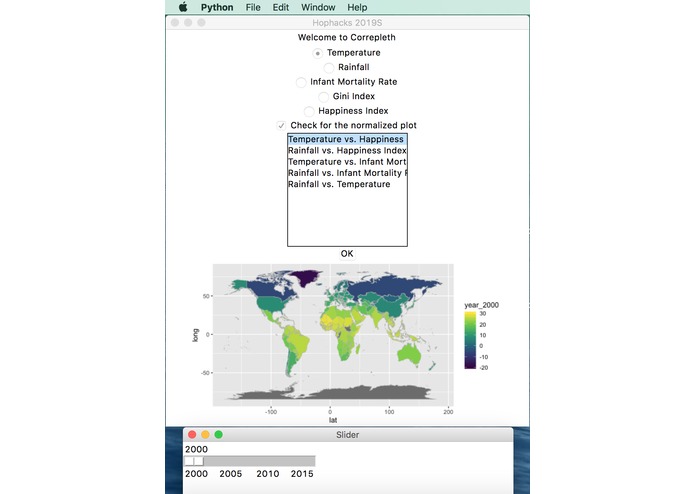Select 'Rainfall vs. Infant Mortality' list entry
The image size is (695, 494).
point(347,173)
